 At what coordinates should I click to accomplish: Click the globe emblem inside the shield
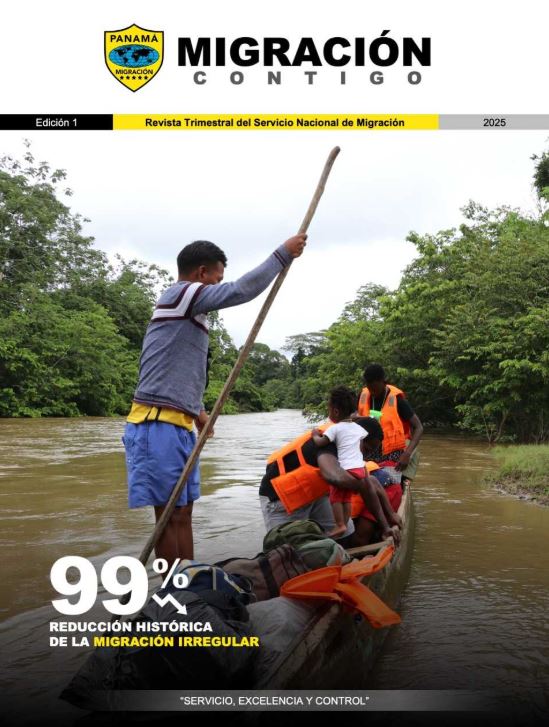pos(134,56)
